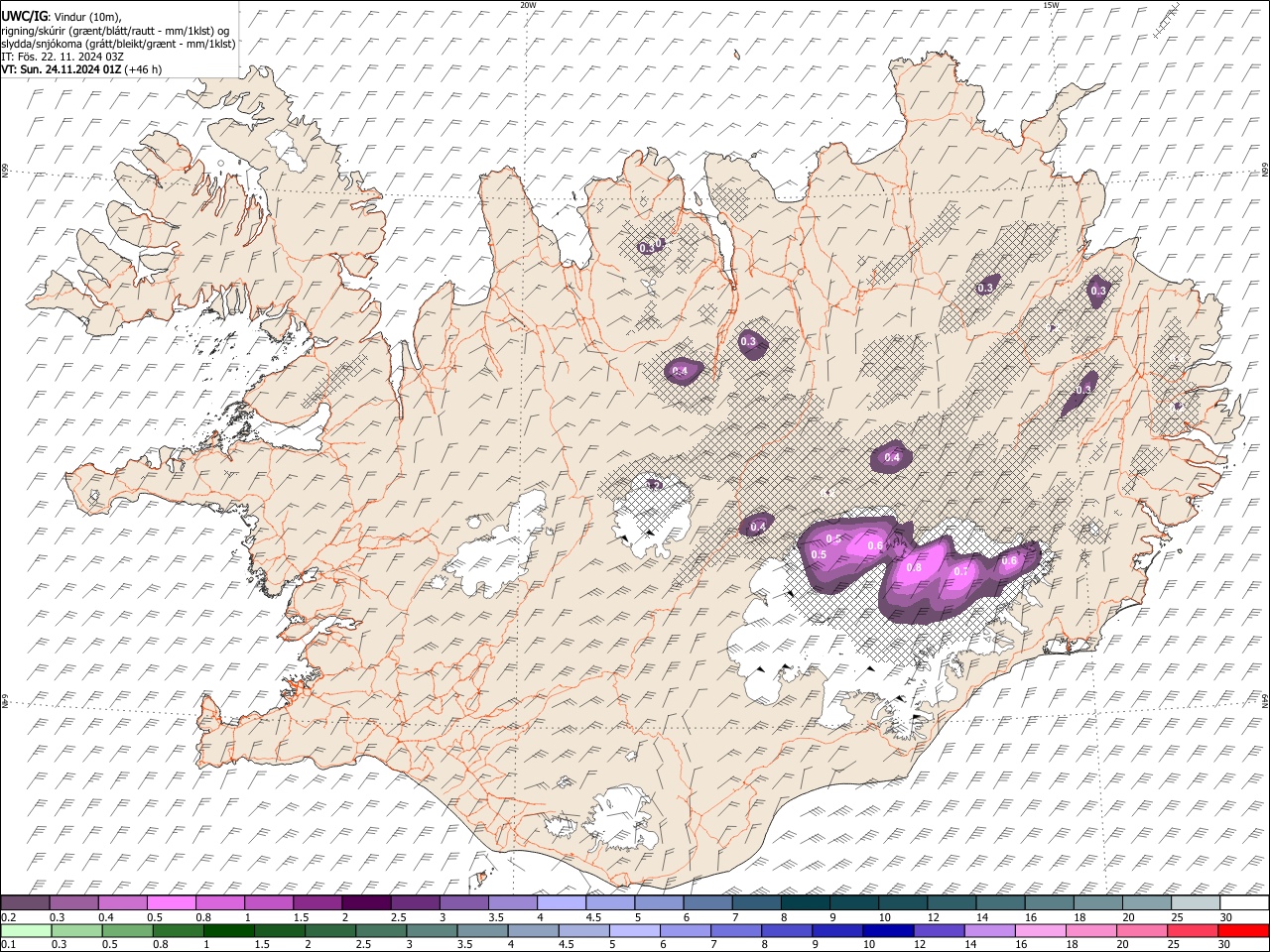The image size is (1270, 952).
Task: Click the darkest purple swatch labeled 2 in upper legend
Action: tap(366, 903)
